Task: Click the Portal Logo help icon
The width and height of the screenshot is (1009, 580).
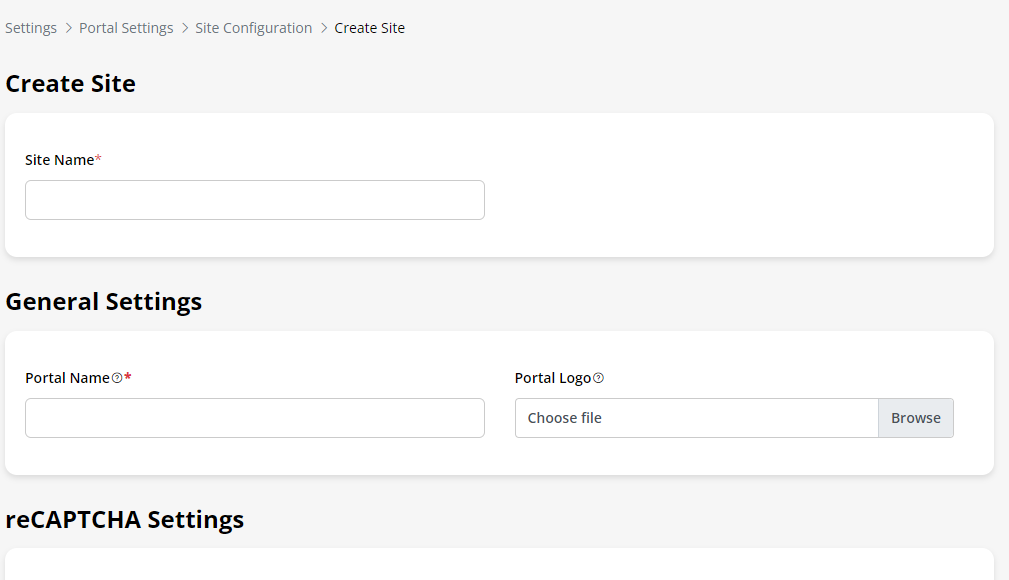Action: tap(598, 378)
